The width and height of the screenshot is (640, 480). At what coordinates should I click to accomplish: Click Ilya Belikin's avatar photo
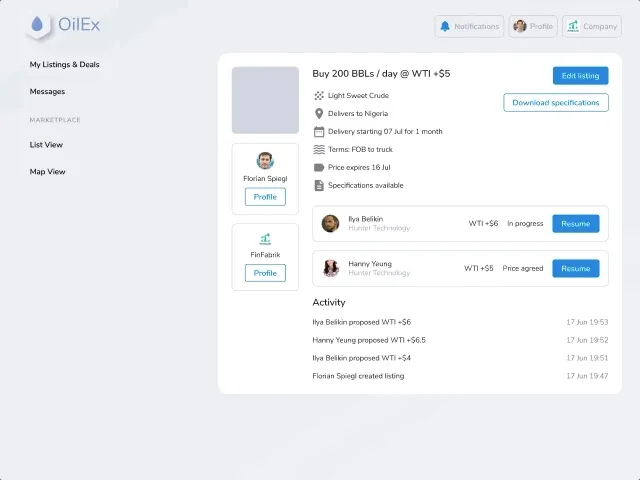(x=330, y=224)
